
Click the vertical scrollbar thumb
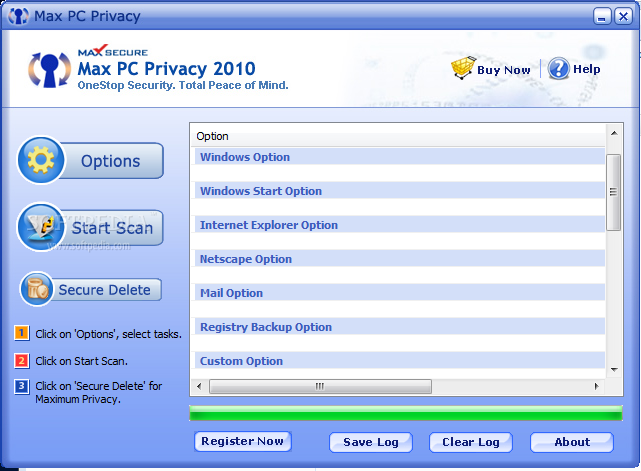613,192
